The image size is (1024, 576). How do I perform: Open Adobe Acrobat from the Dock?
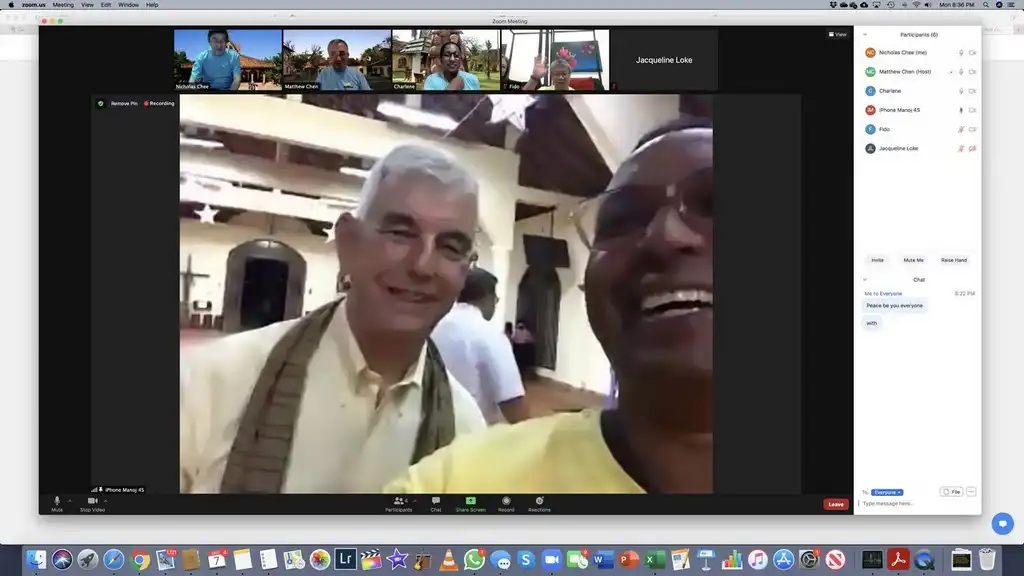898,560
